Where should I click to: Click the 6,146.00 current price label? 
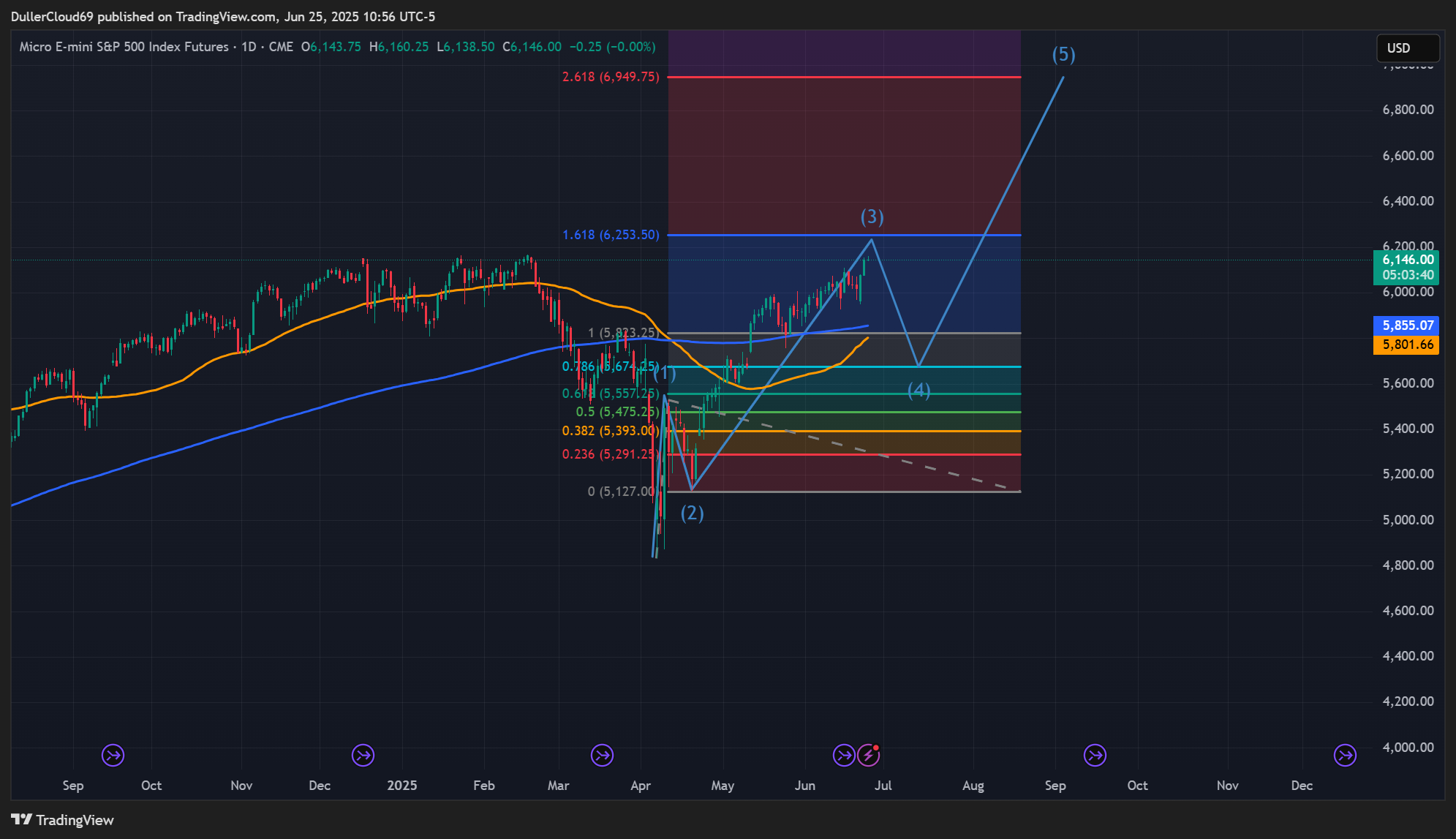point(1407,260)
